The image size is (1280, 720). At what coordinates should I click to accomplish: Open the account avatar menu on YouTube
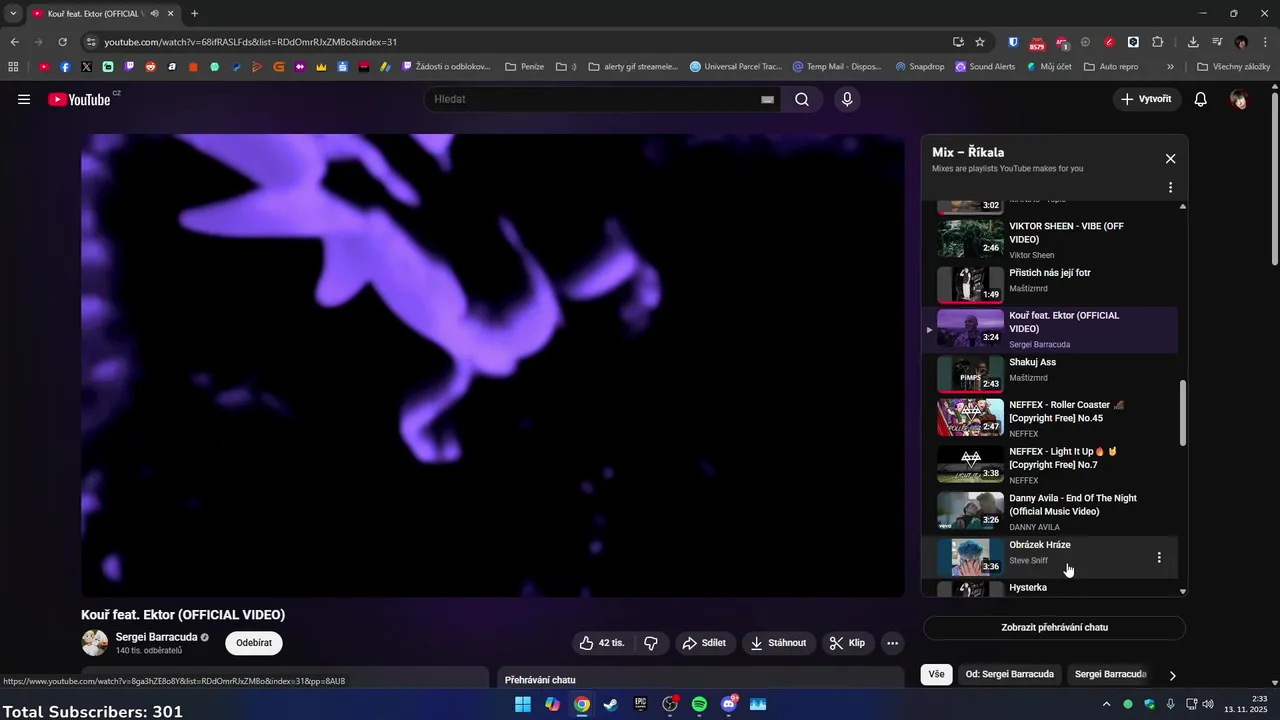(x=1239, y=99)
